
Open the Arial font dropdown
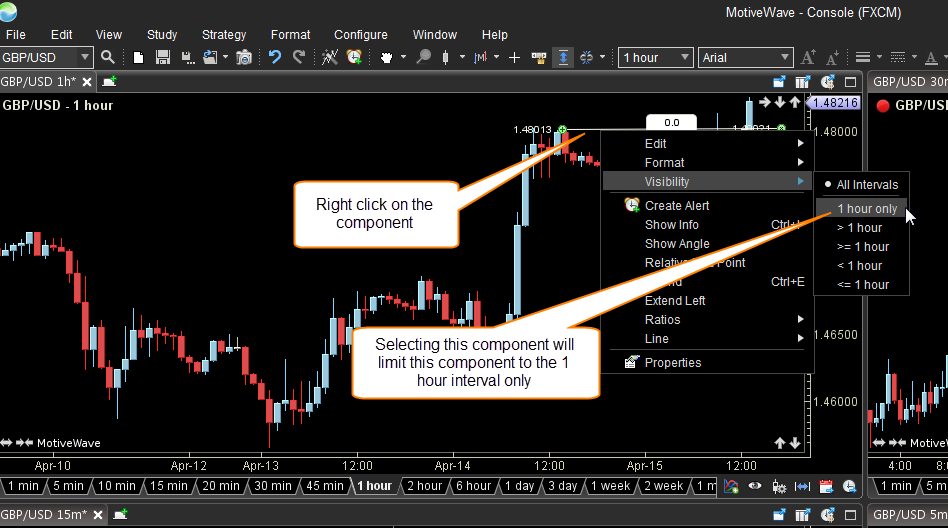(785, 57)
